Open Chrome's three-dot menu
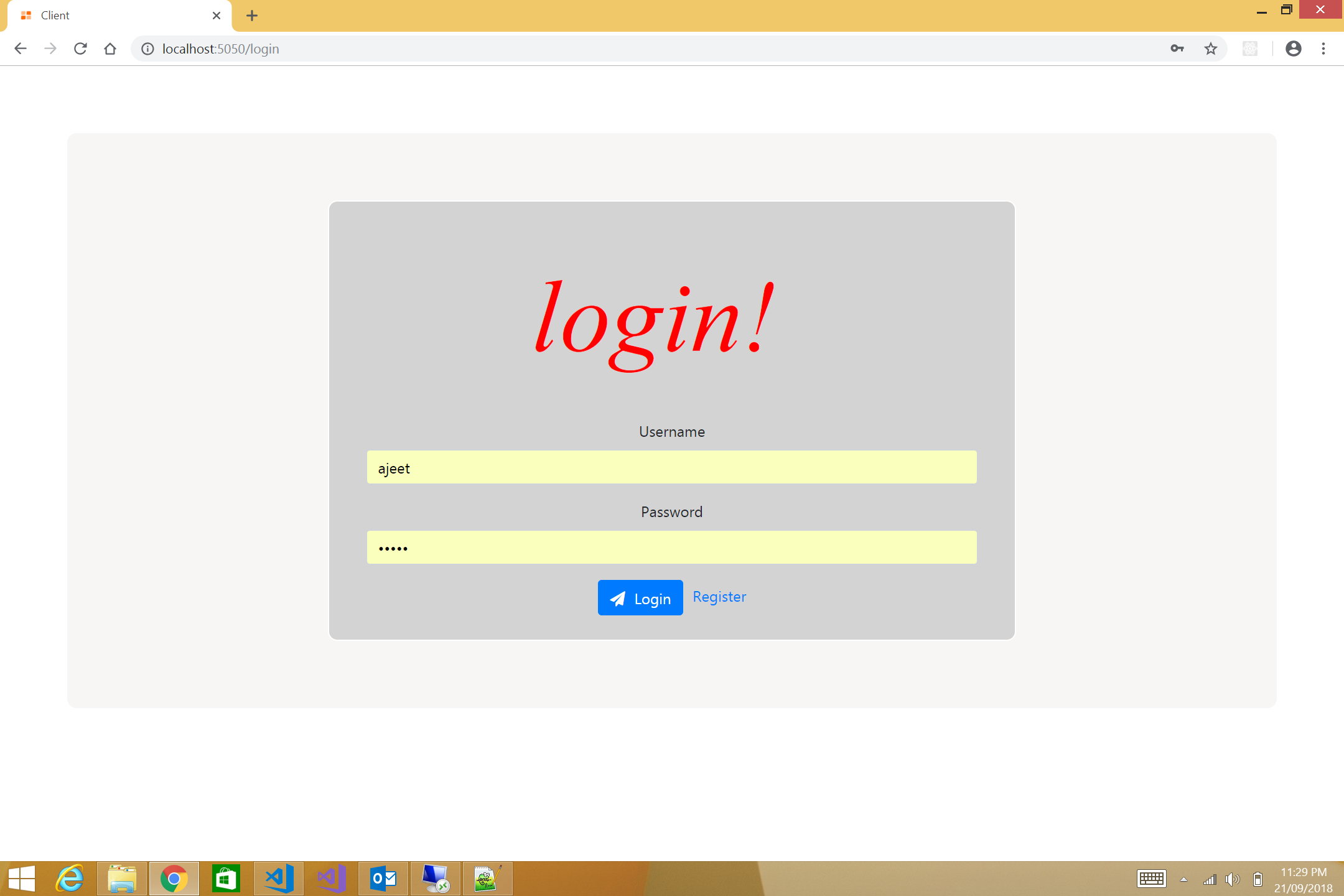Viewport: 1344px width, 896px height. point(1323,49)
